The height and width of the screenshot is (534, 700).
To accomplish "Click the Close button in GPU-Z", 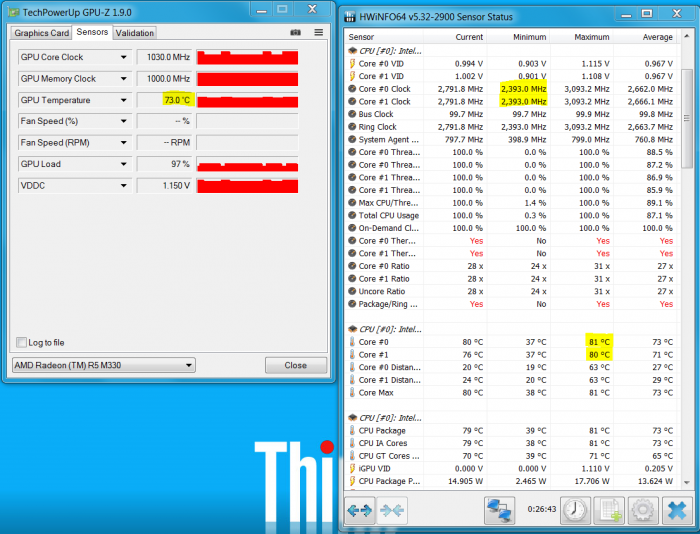I will [295, 365].
